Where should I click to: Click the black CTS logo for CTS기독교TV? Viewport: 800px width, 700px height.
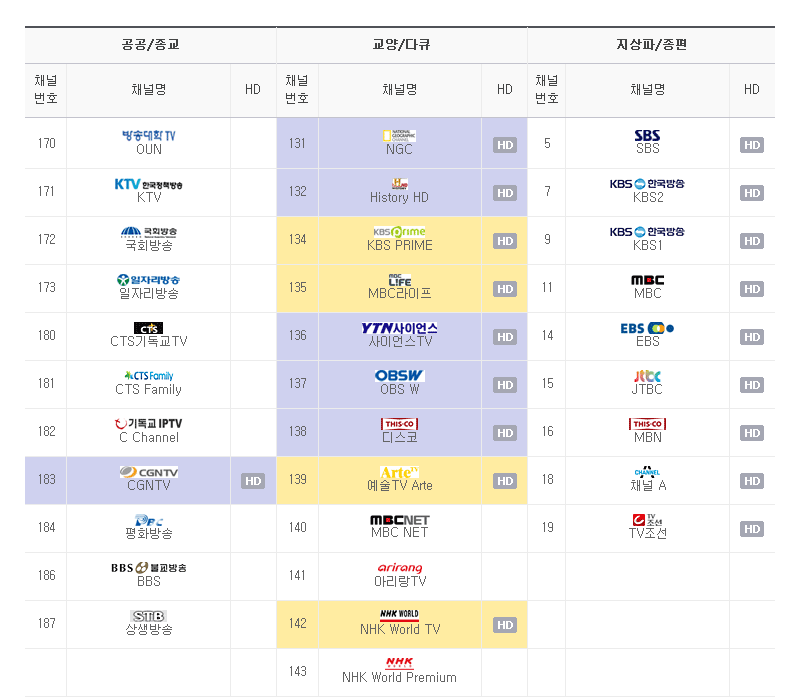pos(148,328)
